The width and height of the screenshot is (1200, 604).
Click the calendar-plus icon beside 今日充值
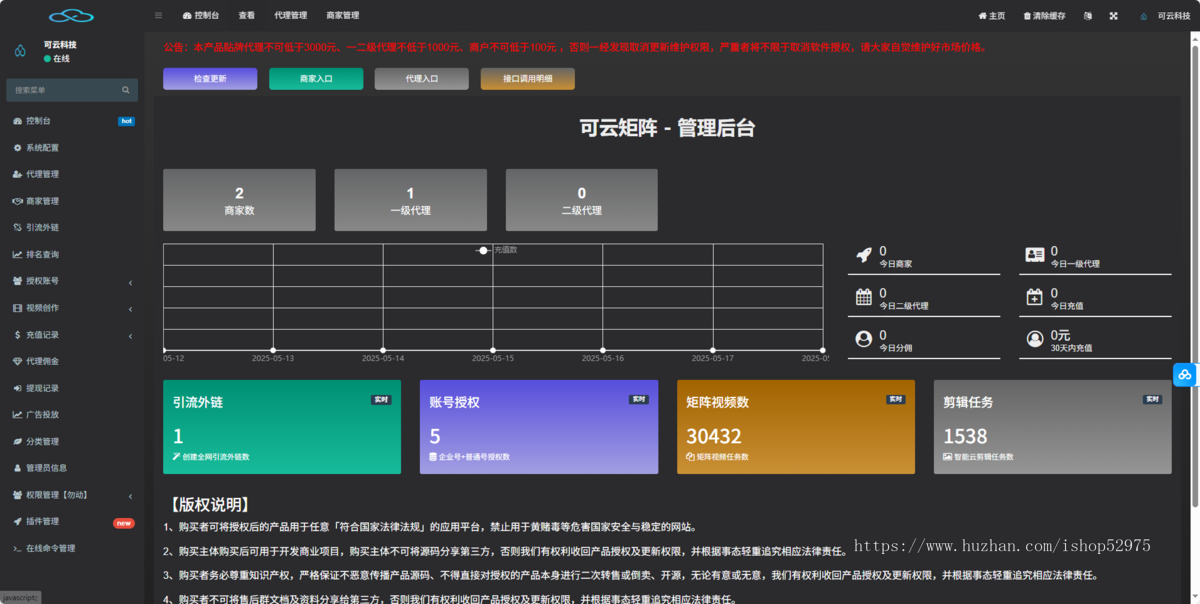1035,297
